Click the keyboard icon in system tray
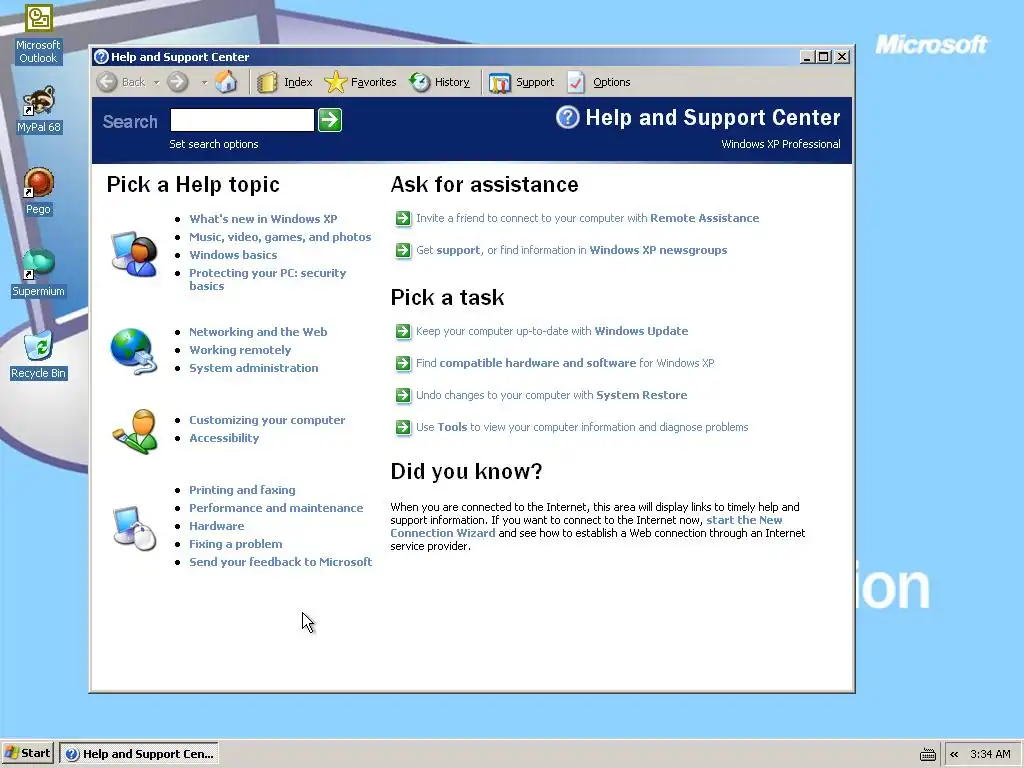Image resolution: width=1024 pixels, height=768 pixels. pyautogui.click(x=927, y=755)
